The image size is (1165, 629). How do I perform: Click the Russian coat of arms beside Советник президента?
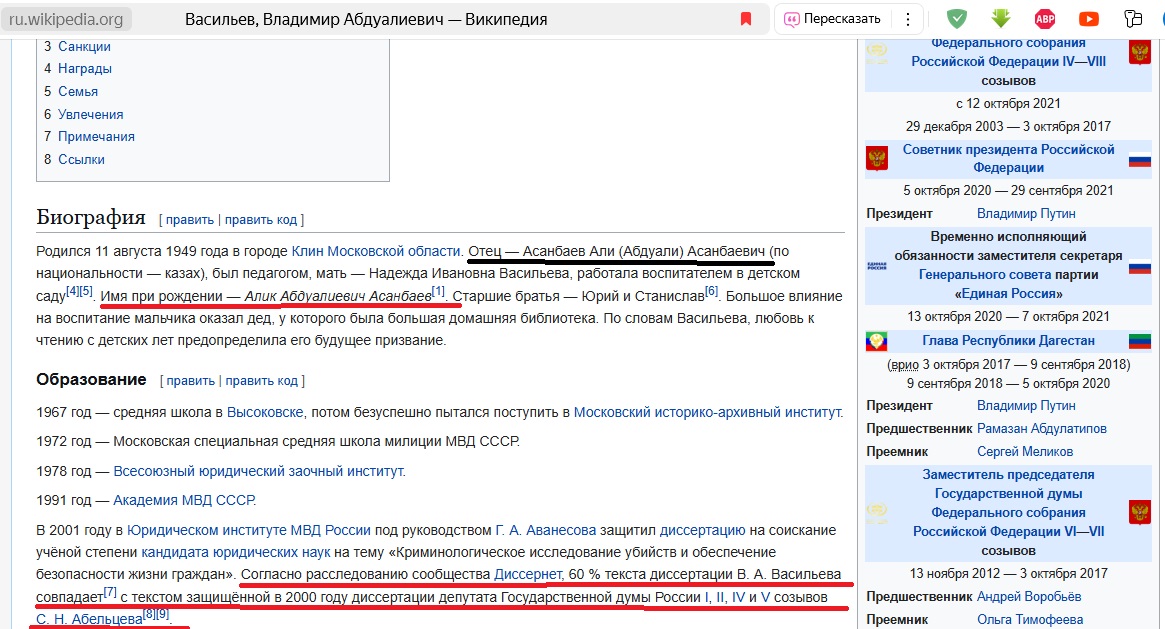[877, 158]
